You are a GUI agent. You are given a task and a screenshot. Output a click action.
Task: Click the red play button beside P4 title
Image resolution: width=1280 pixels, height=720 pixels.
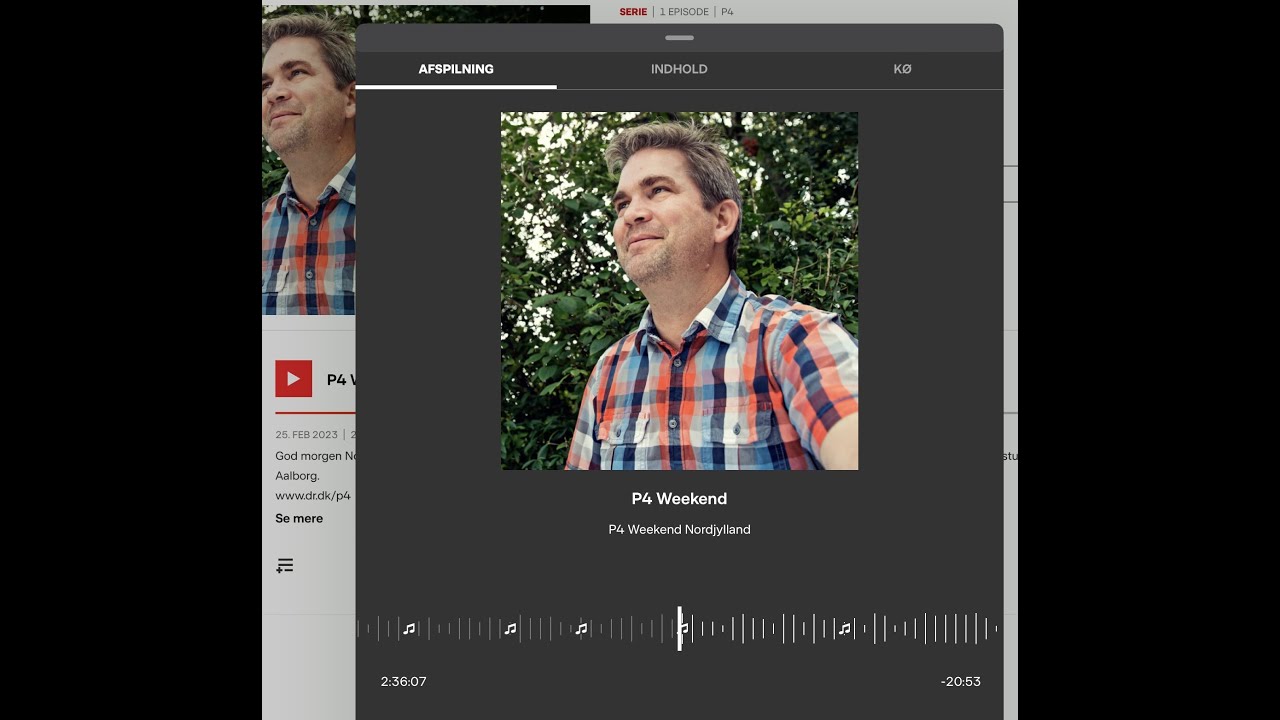(294, 379)
